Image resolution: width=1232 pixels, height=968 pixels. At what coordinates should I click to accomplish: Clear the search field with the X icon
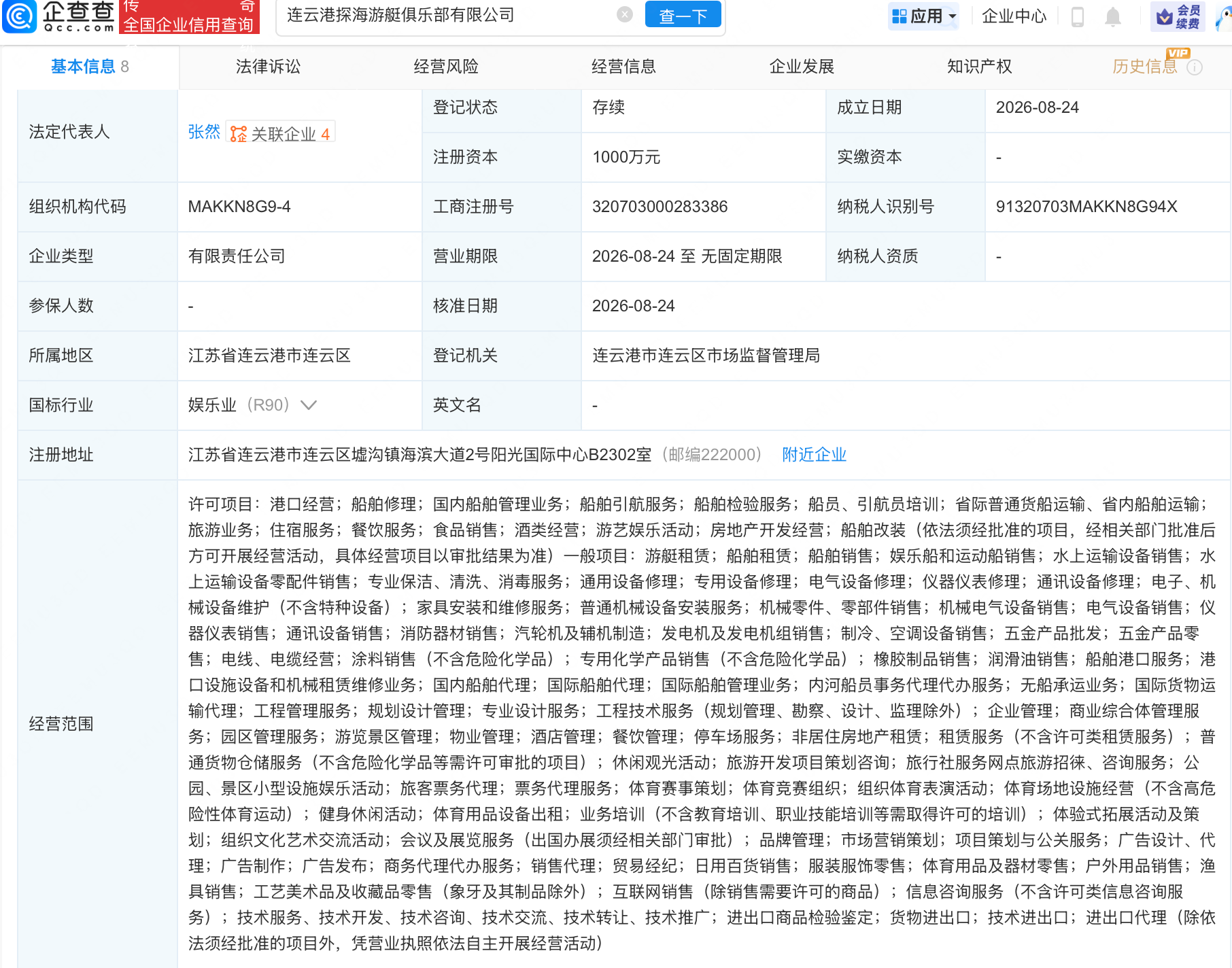(625, 14)
